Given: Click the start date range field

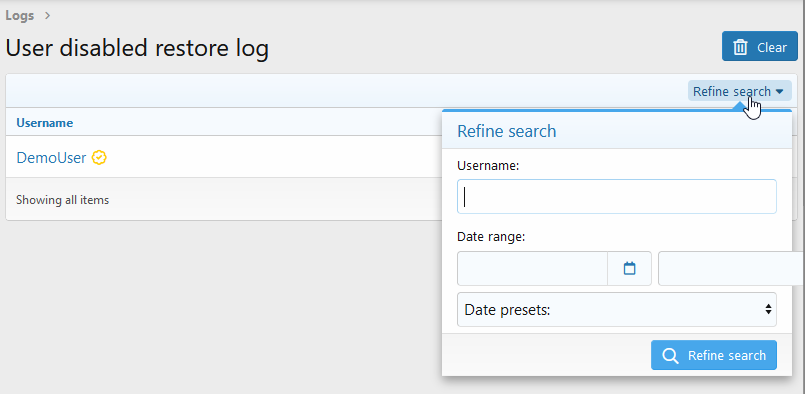Looking at the screenshot, I should pos(532,268).
